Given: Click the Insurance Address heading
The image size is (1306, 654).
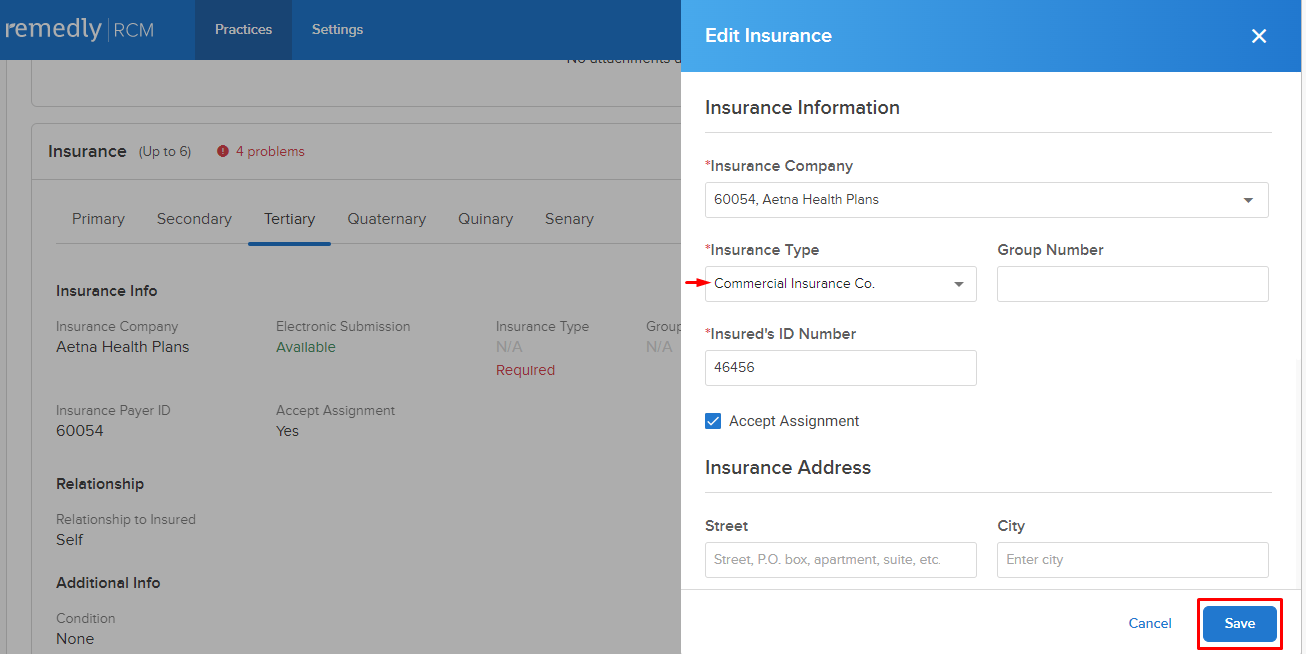Looking at the screenshot, I should coord(788,468).
